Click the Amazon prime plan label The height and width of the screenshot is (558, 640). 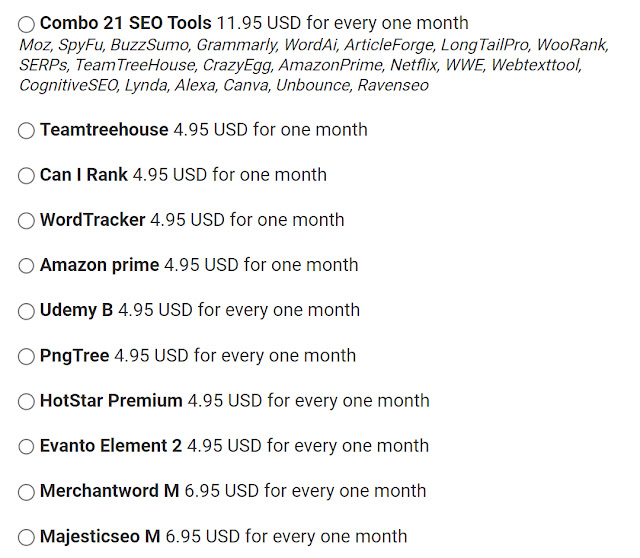100,265
